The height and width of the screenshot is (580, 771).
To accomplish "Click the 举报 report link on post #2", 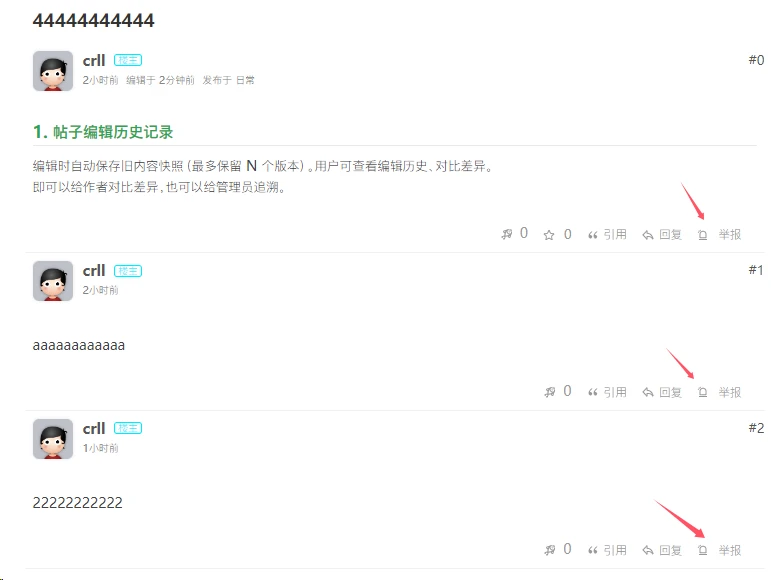I will point(730,550).
